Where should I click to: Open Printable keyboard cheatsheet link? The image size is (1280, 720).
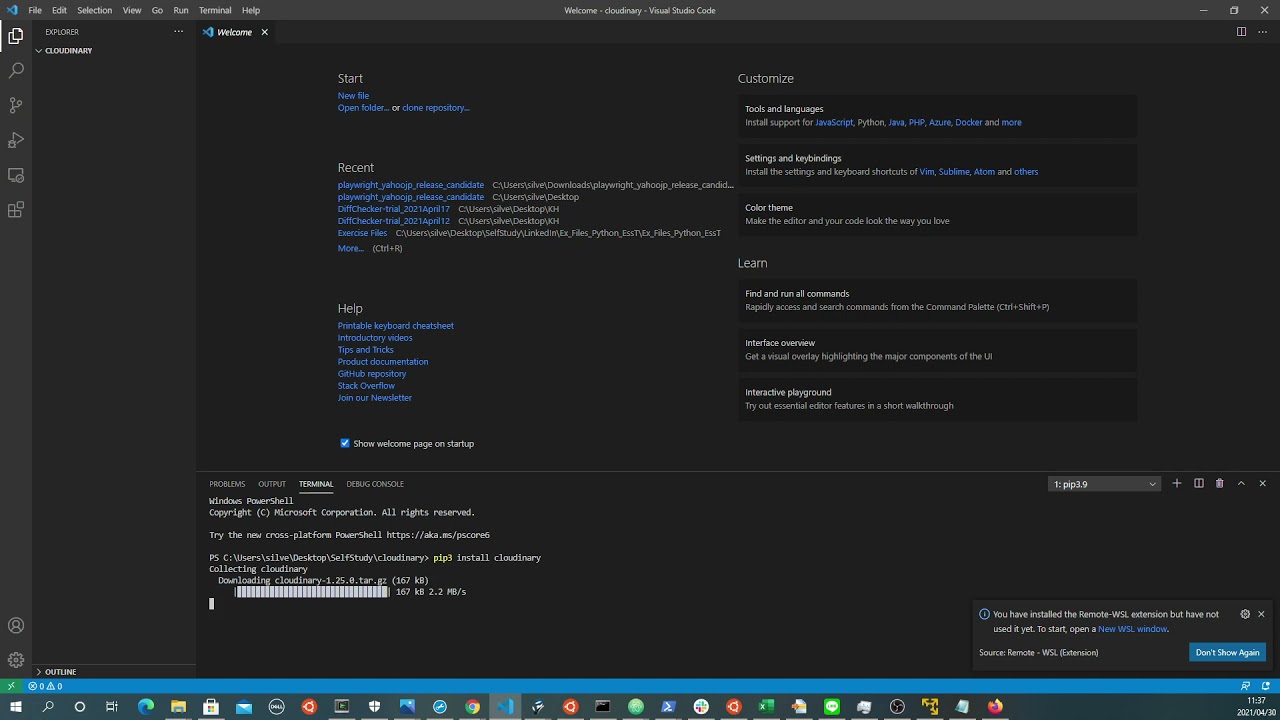[396, 326]
